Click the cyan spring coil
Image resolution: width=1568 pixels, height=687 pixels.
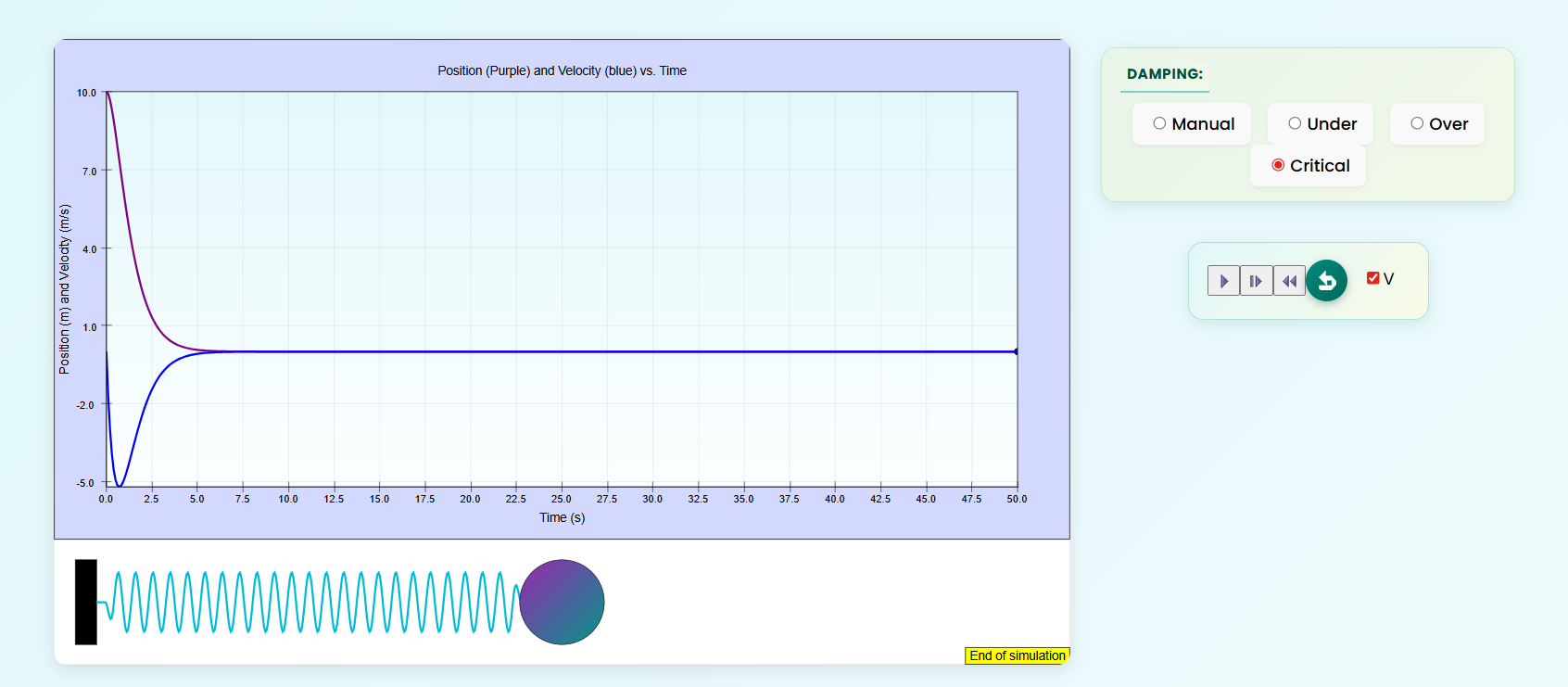(x=308, y=603)
